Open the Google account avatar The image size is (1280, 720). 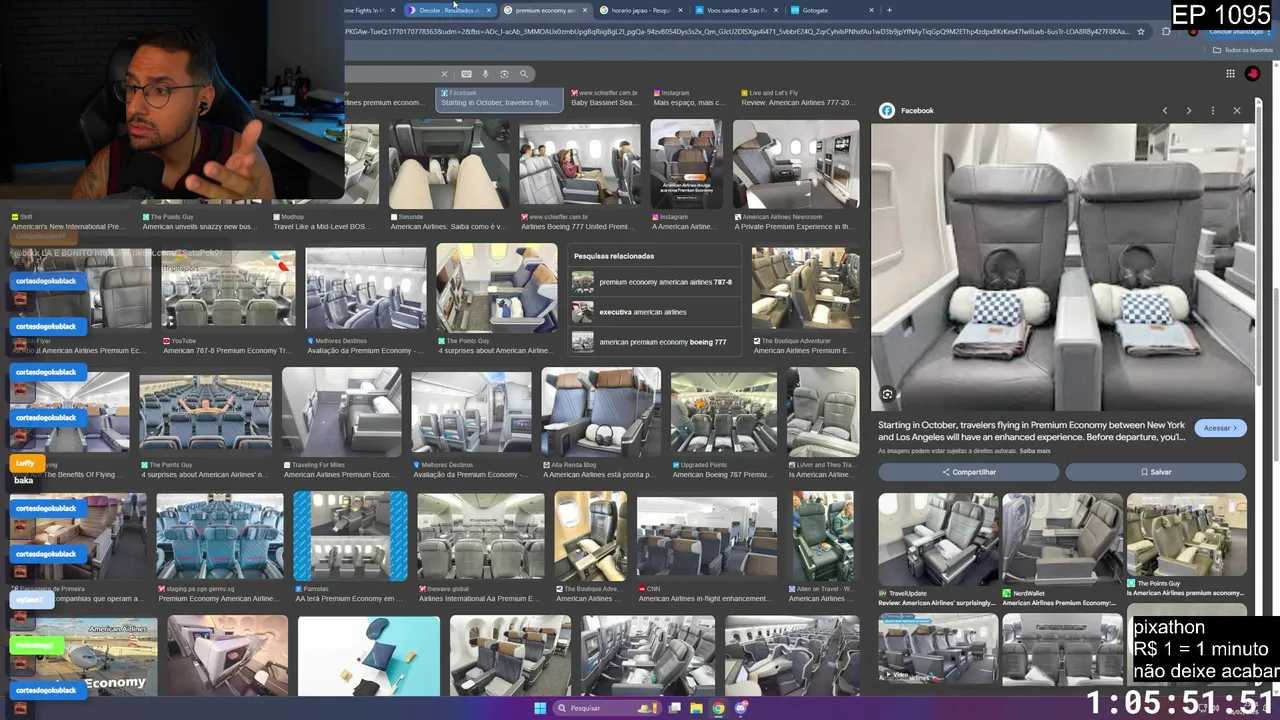(x=1253, y=73)
